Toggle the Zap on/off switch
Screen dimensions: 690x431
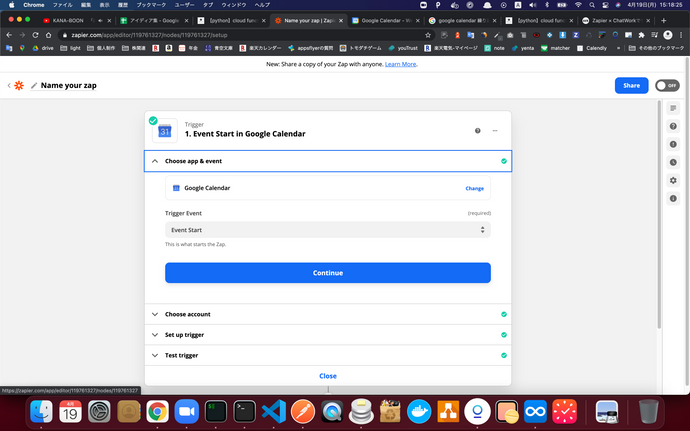coord(667,85)
